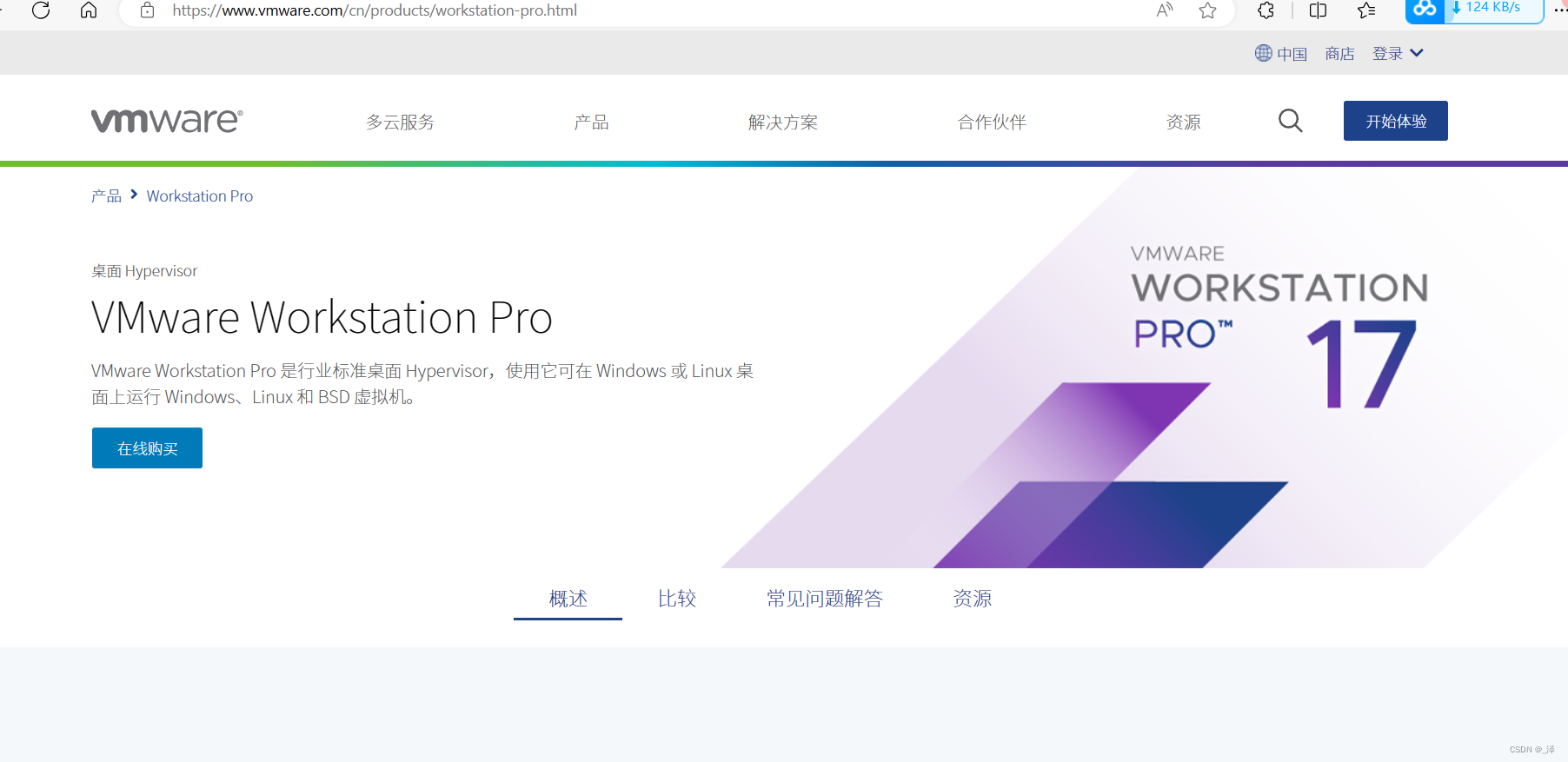The height and width of the screenshot is (762, 1568).
Task: Open the site search magnifier icon
Action: (1290, 121)
